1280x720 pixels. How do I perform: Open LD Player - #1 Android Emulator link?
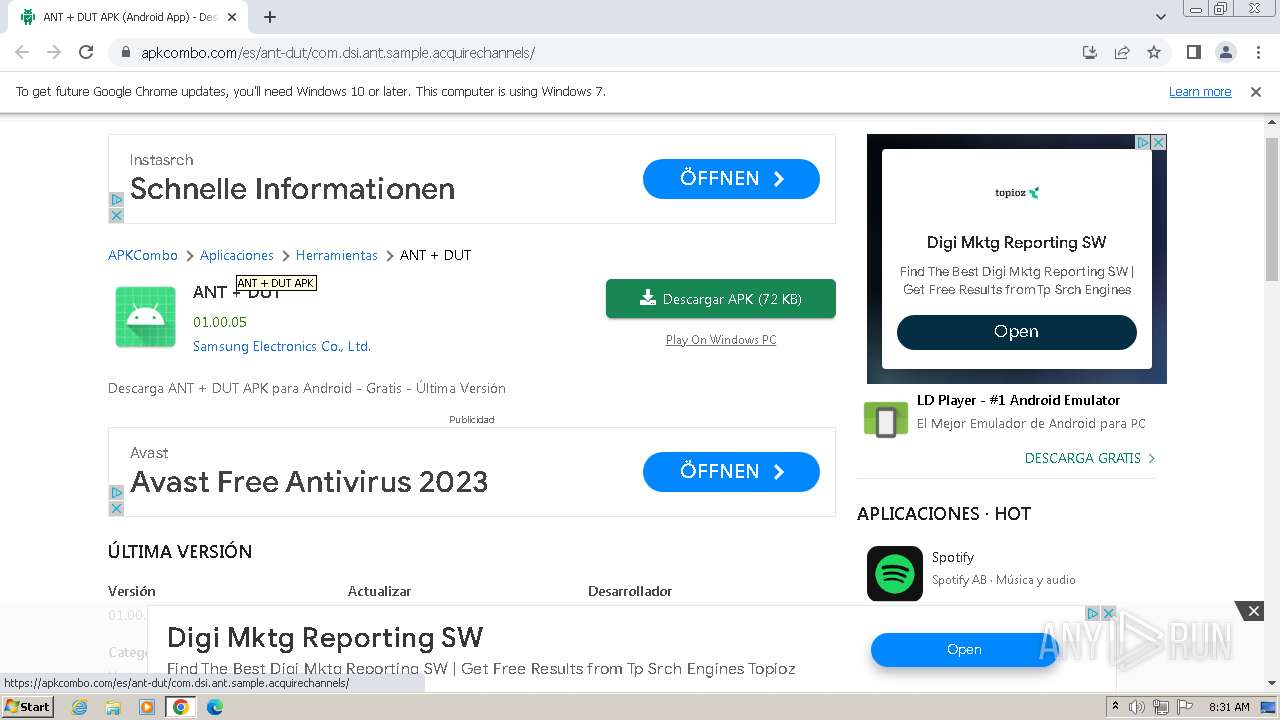(x=1018, y=400)
